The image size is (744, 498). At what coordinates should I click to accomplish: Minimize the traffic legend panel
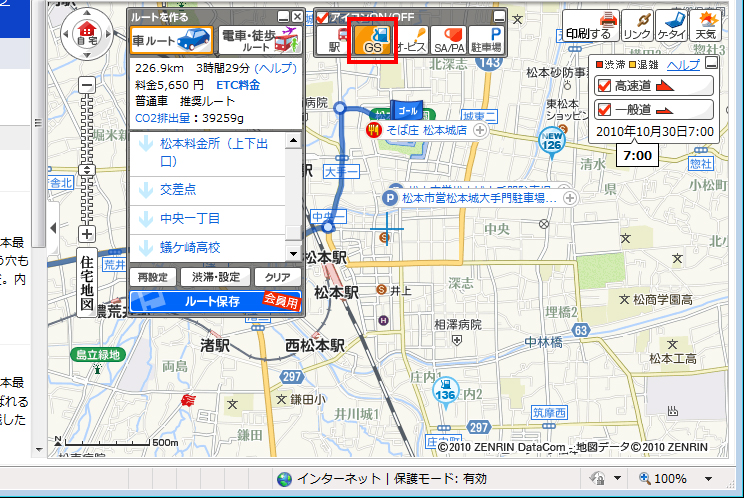click(x=711, y=63)
